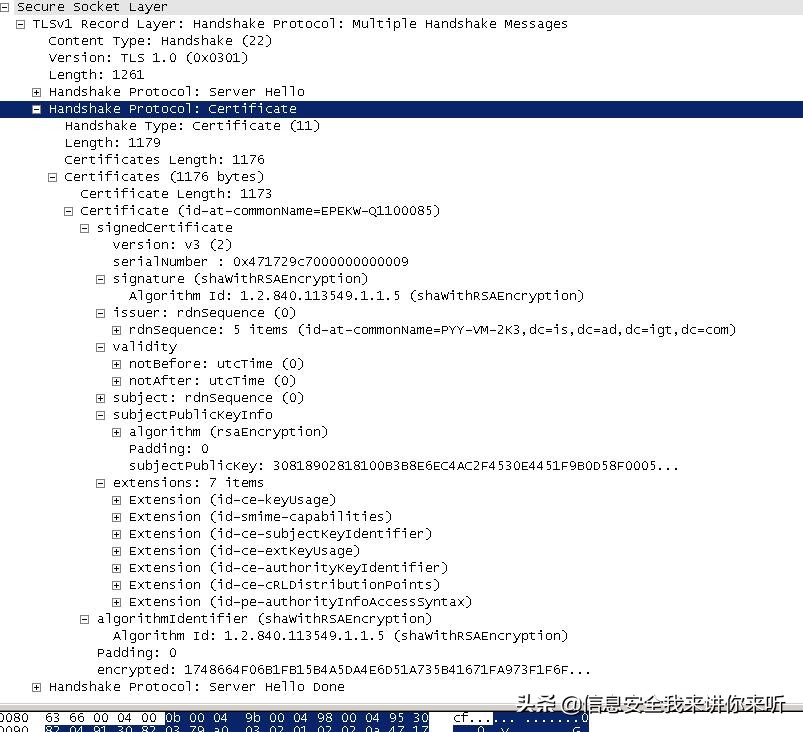Collapse the subjectPublicKeyInfo node

click(100, 415)
